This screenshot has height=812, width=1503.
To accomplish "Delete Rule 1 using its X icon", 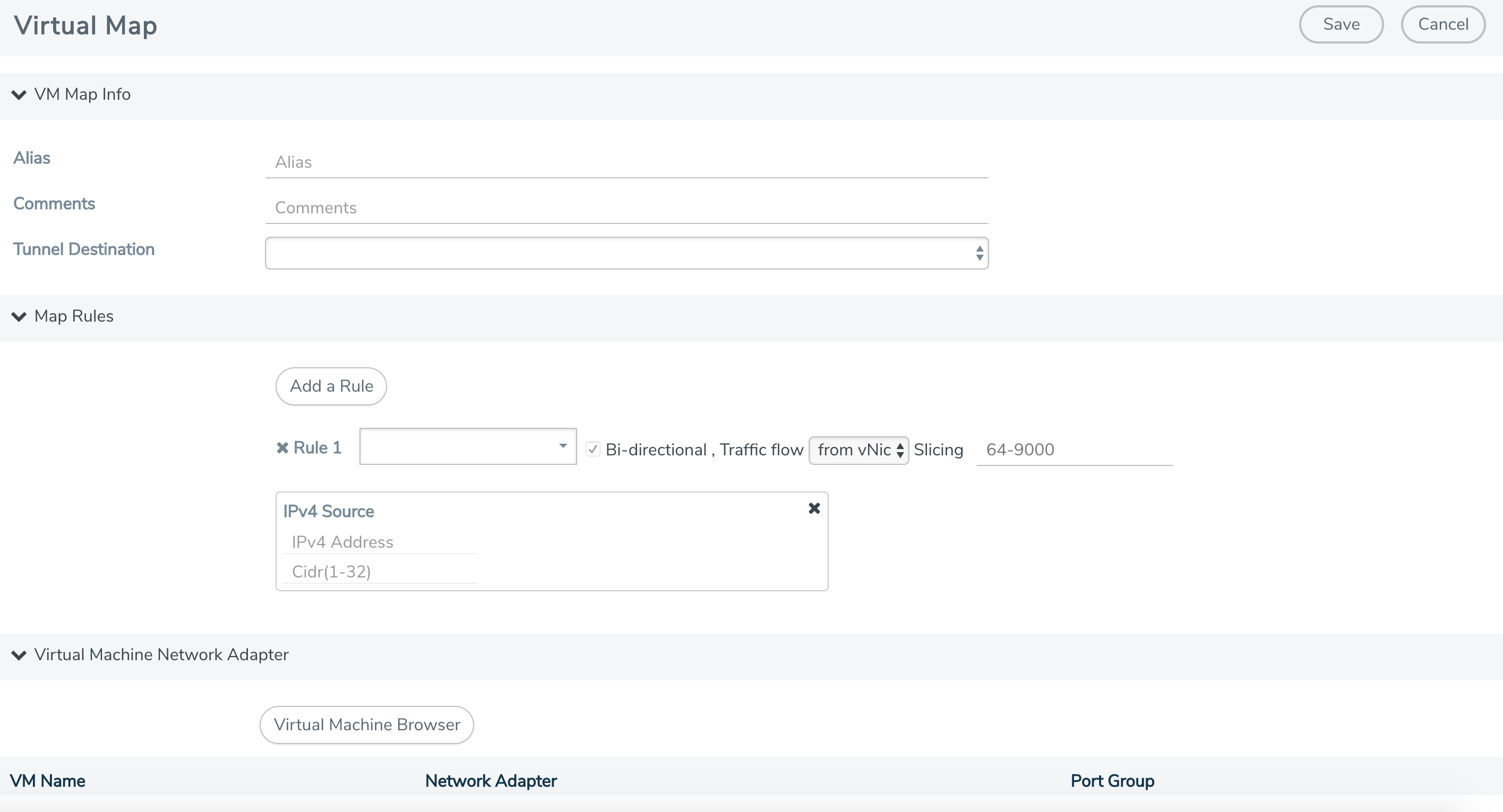I will (284, 447).
